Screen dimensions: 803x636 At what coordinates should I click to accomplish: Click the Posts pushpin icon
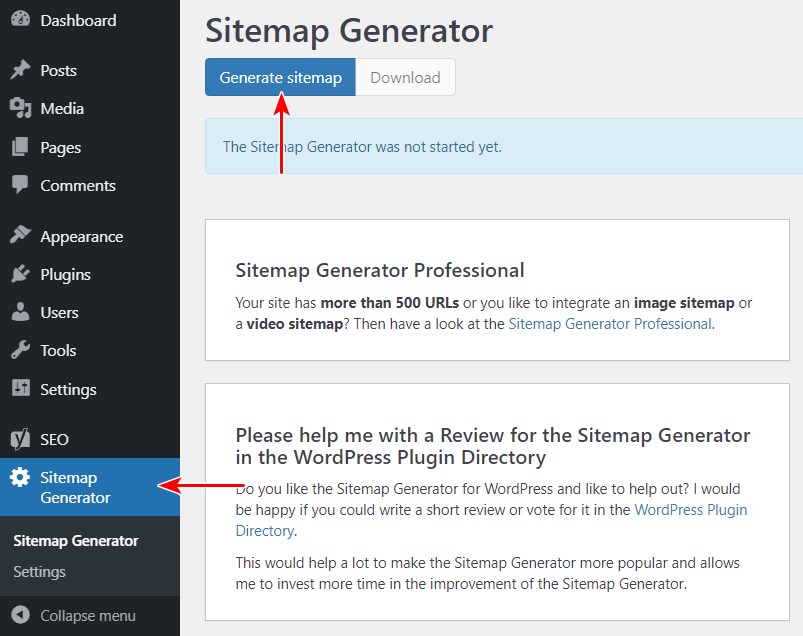click(x=20, y=70)
